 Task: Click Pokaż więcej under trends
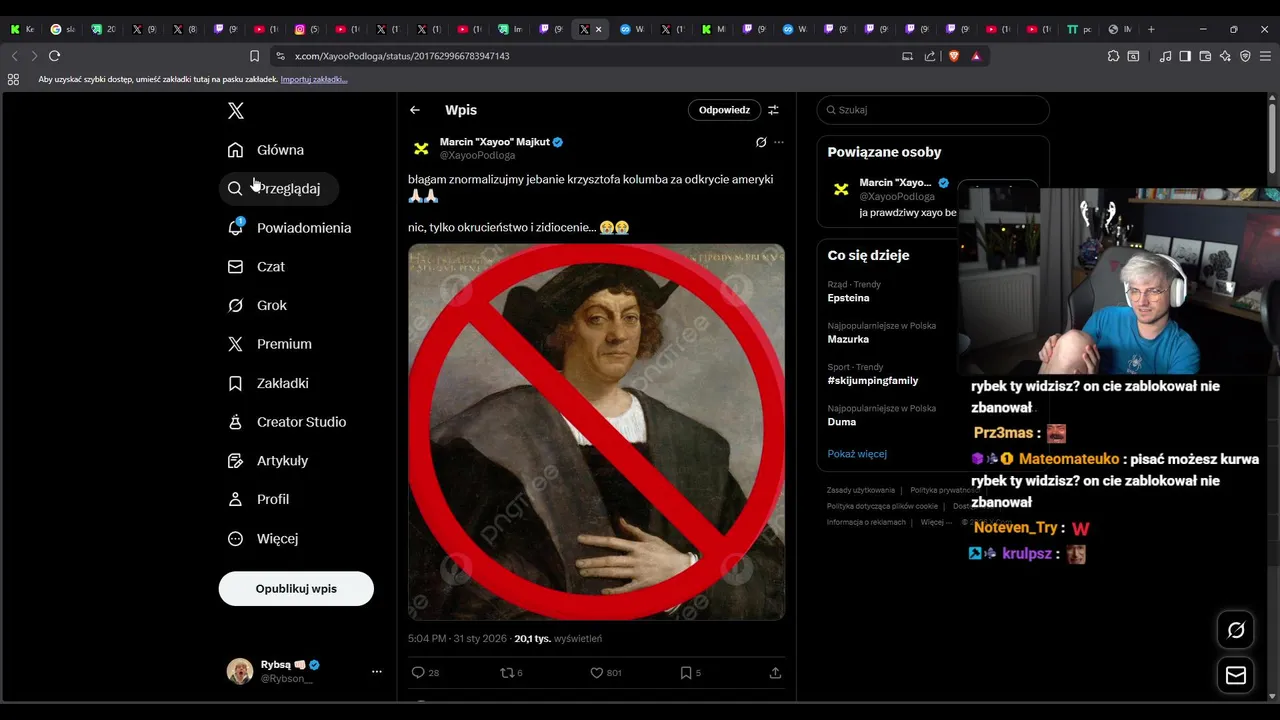857,454
